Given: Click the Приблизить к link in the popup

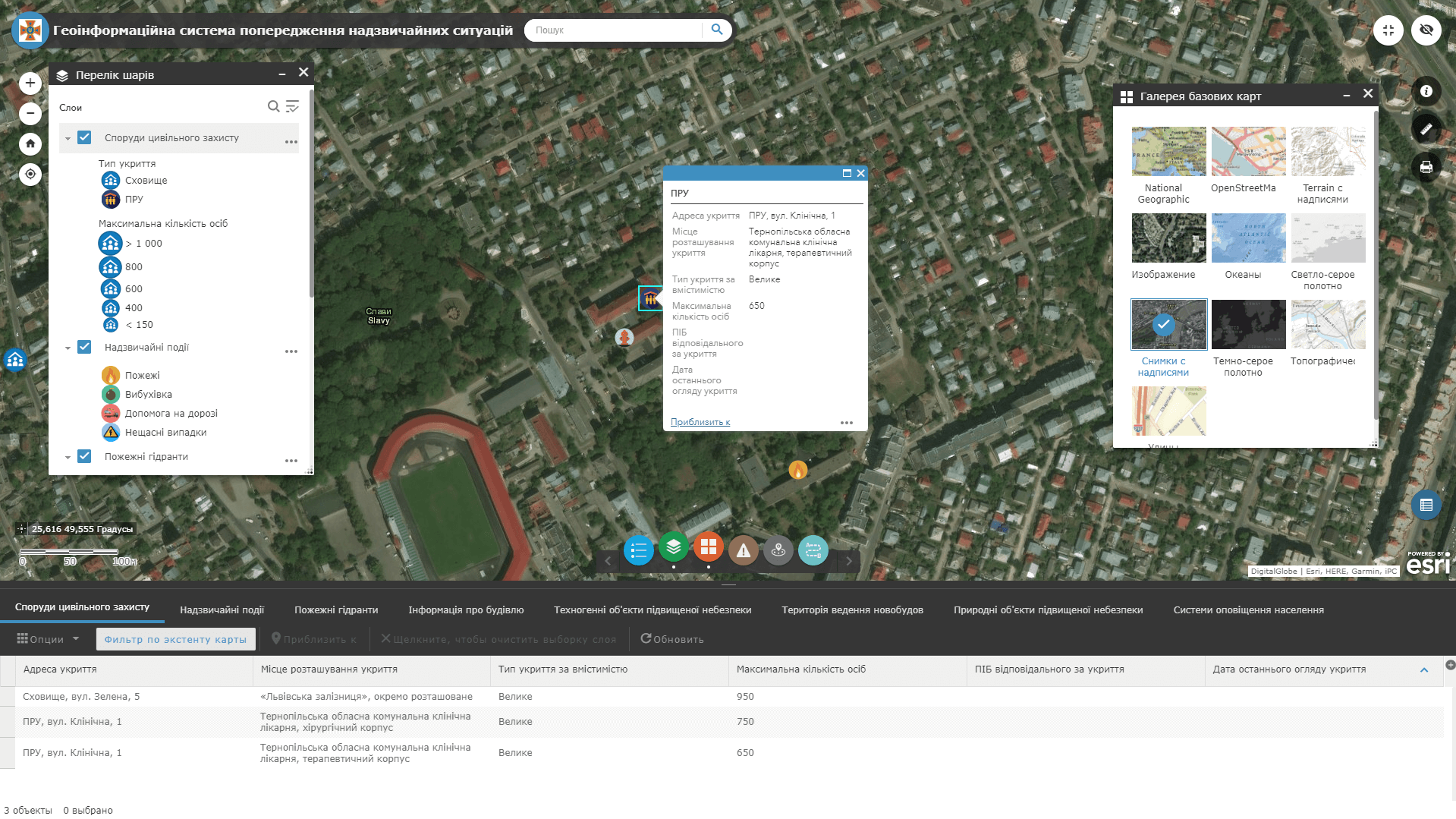Looking at the screenshot, I should pyautogui.click(x=699, y=422).
